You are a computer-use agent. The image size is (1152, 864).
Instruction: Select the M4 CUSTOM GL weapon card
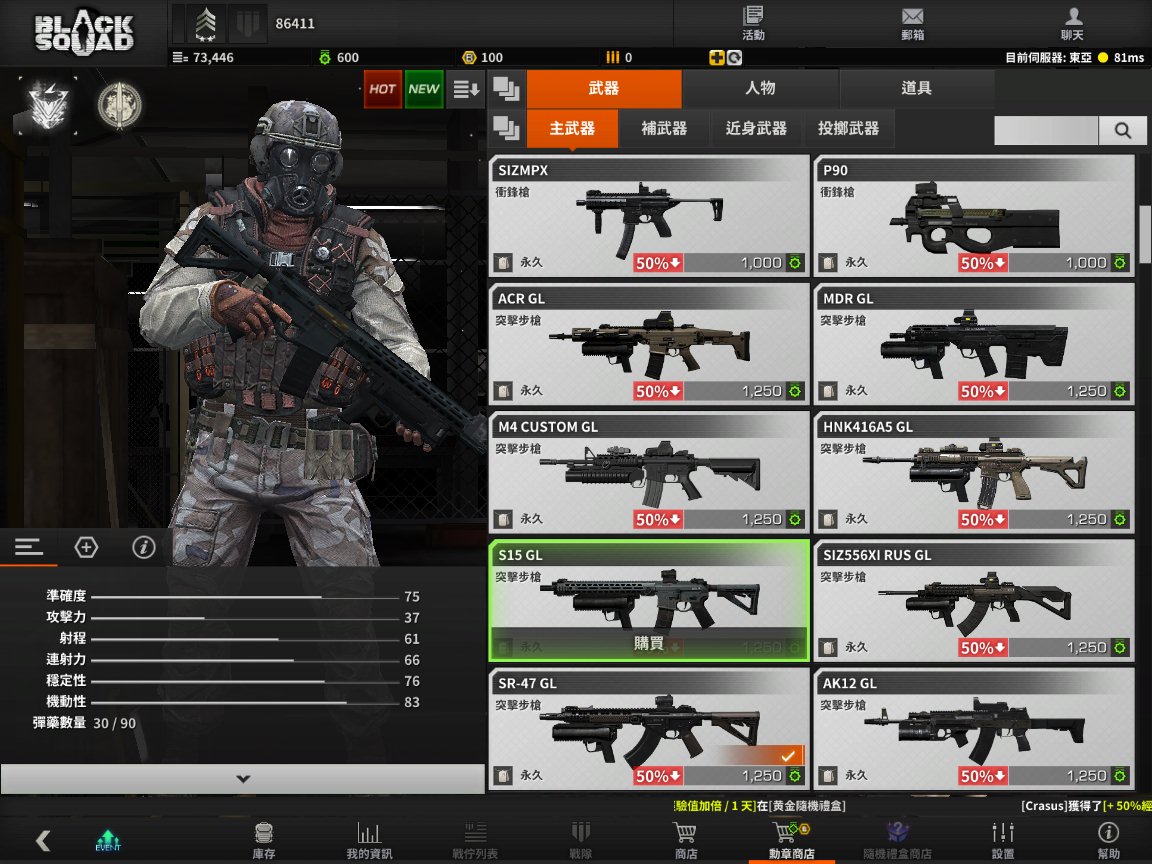coord(649,472)
